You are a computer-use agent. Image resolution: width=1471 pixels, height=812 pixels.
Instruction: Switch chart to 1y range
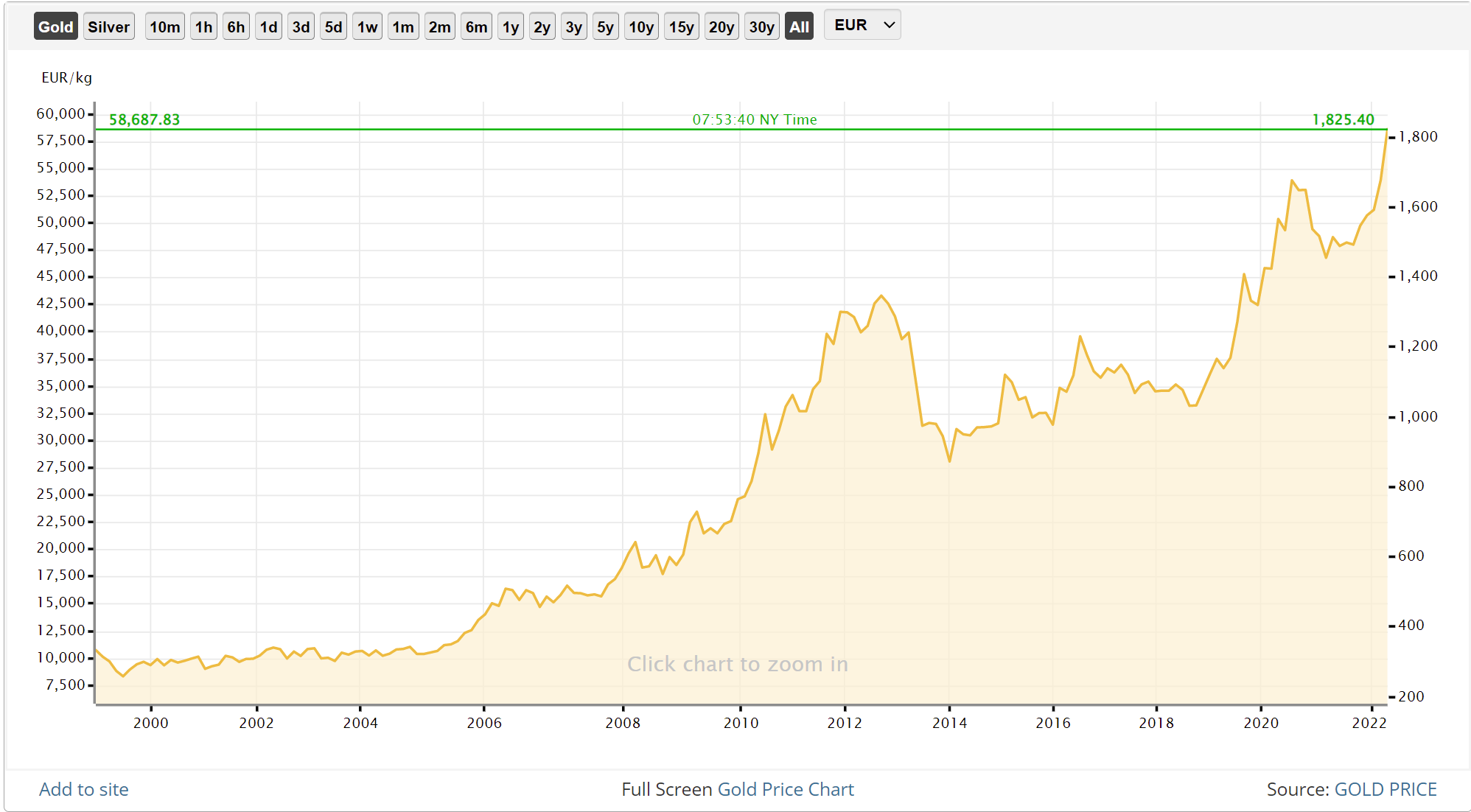pos(511,27)
